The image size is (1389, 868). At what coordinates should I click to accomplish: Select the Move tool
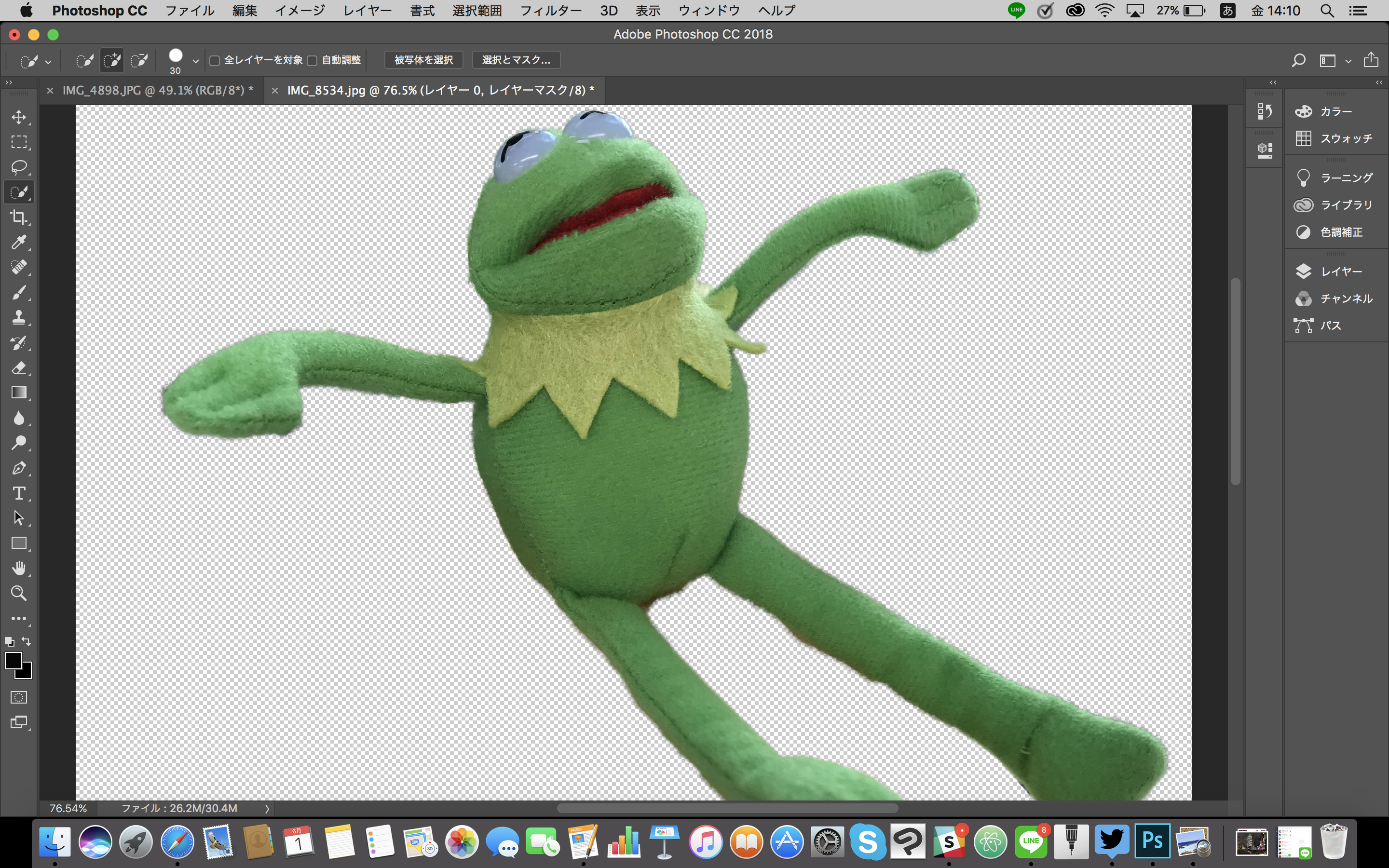pos(19,117)
